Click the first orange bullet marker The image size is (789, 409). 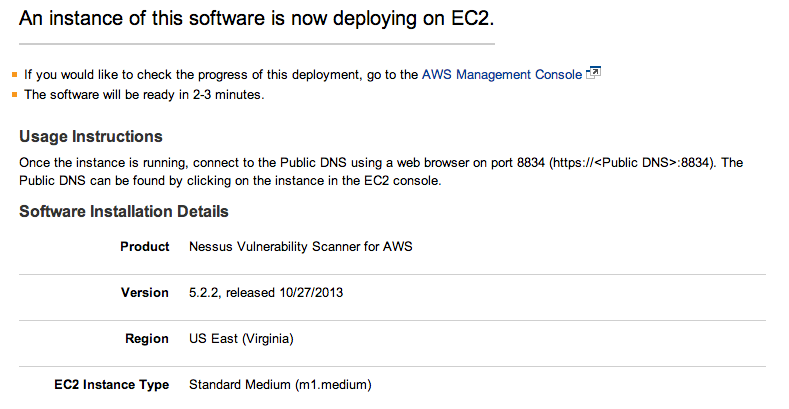(14, 75)
